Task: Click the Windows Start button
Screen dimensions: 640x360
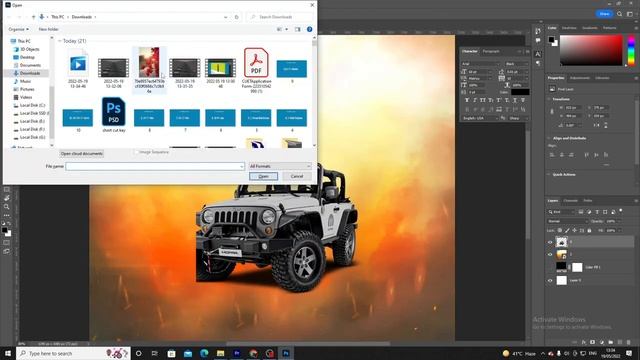Action: (8, 353)
